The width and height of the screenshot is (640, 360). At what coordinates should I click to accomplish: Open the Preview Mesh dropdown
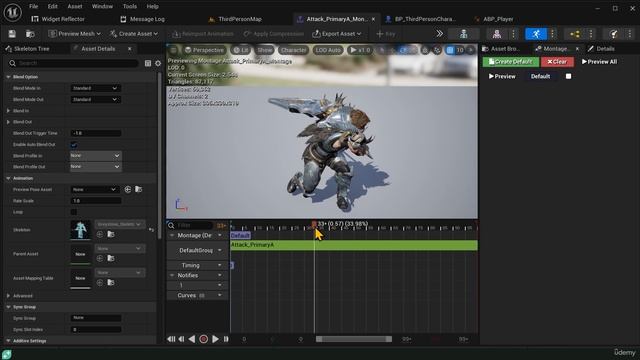(74, 34)
